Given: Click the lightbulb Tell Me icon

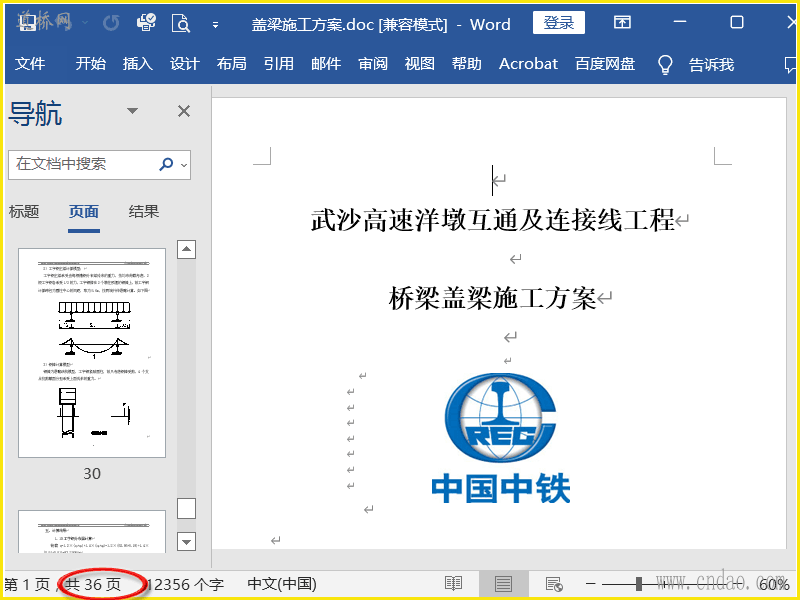Looking at the screenshot, I should pyautogui.click(x=665, y=65).
